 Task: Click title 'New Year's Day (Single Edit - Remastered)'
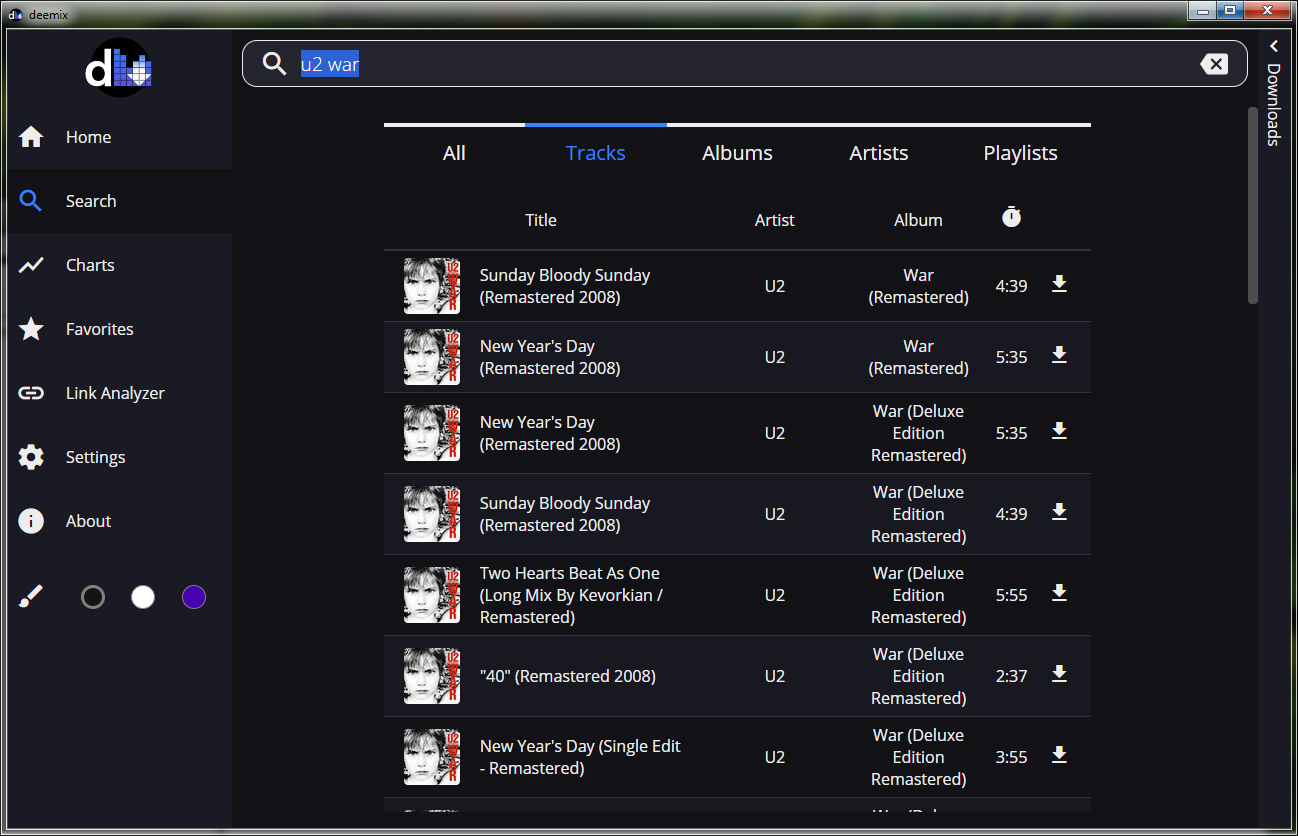point(580,757)
